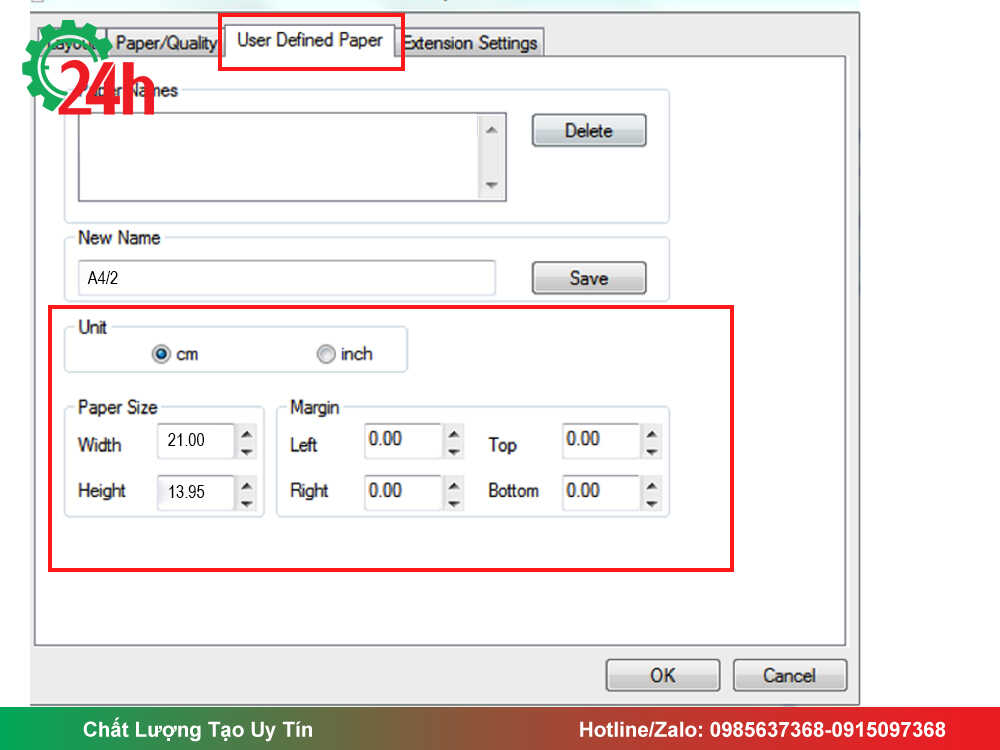The height and width of the screenshot is (750, 1000).
Task: Decrease the paper Width with down arrow
Action: (247, 452)
